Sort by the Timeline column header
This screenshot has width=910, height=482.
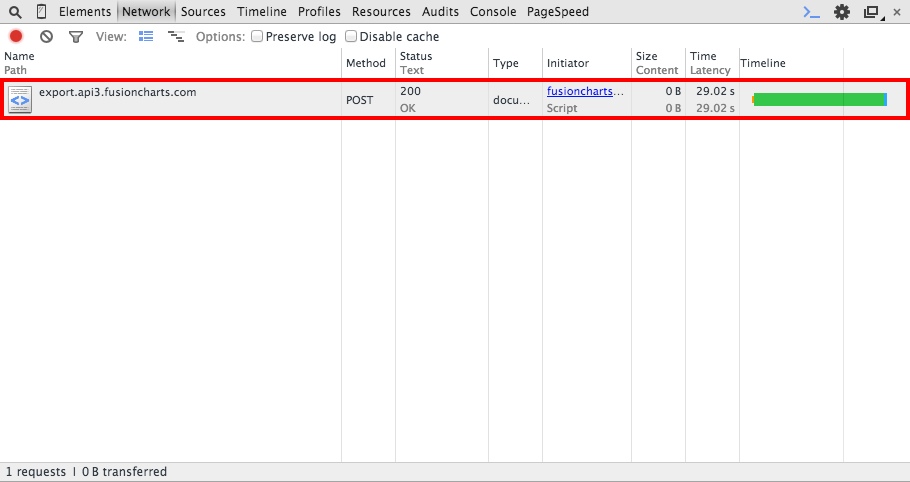click(763, 63)
